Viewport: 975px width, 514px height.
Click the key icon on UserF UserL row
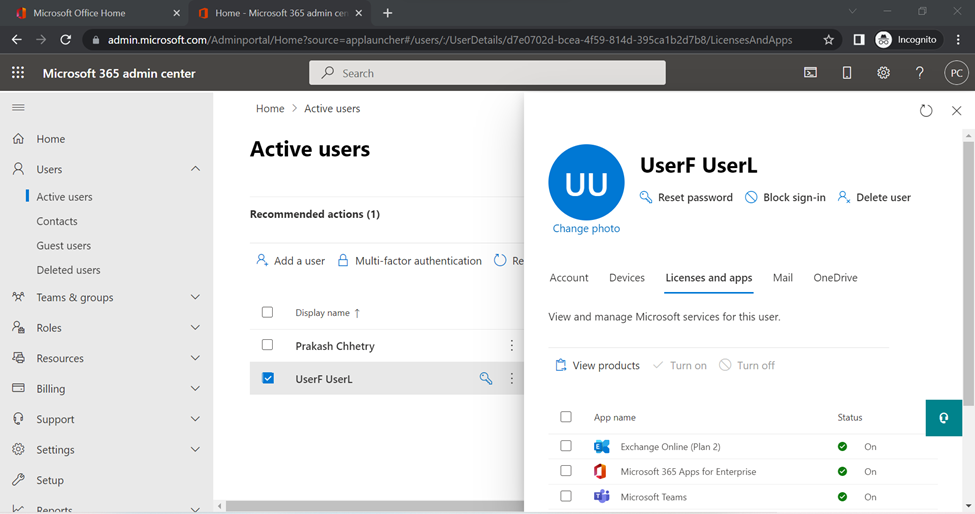(486, 378)
